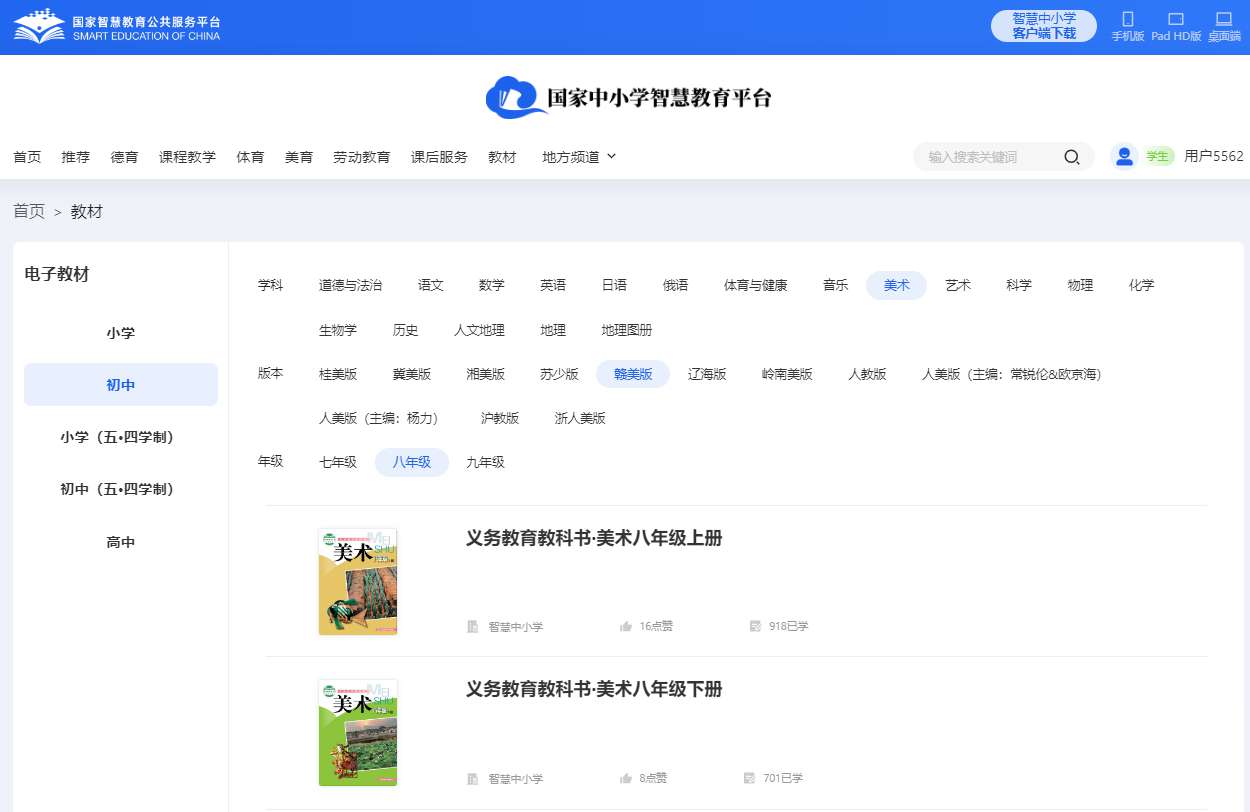Open cover thumbnail of 美术八年级下册
Image resolution: width=1250 pixels, height=812 pixels.
pos(358,733)
